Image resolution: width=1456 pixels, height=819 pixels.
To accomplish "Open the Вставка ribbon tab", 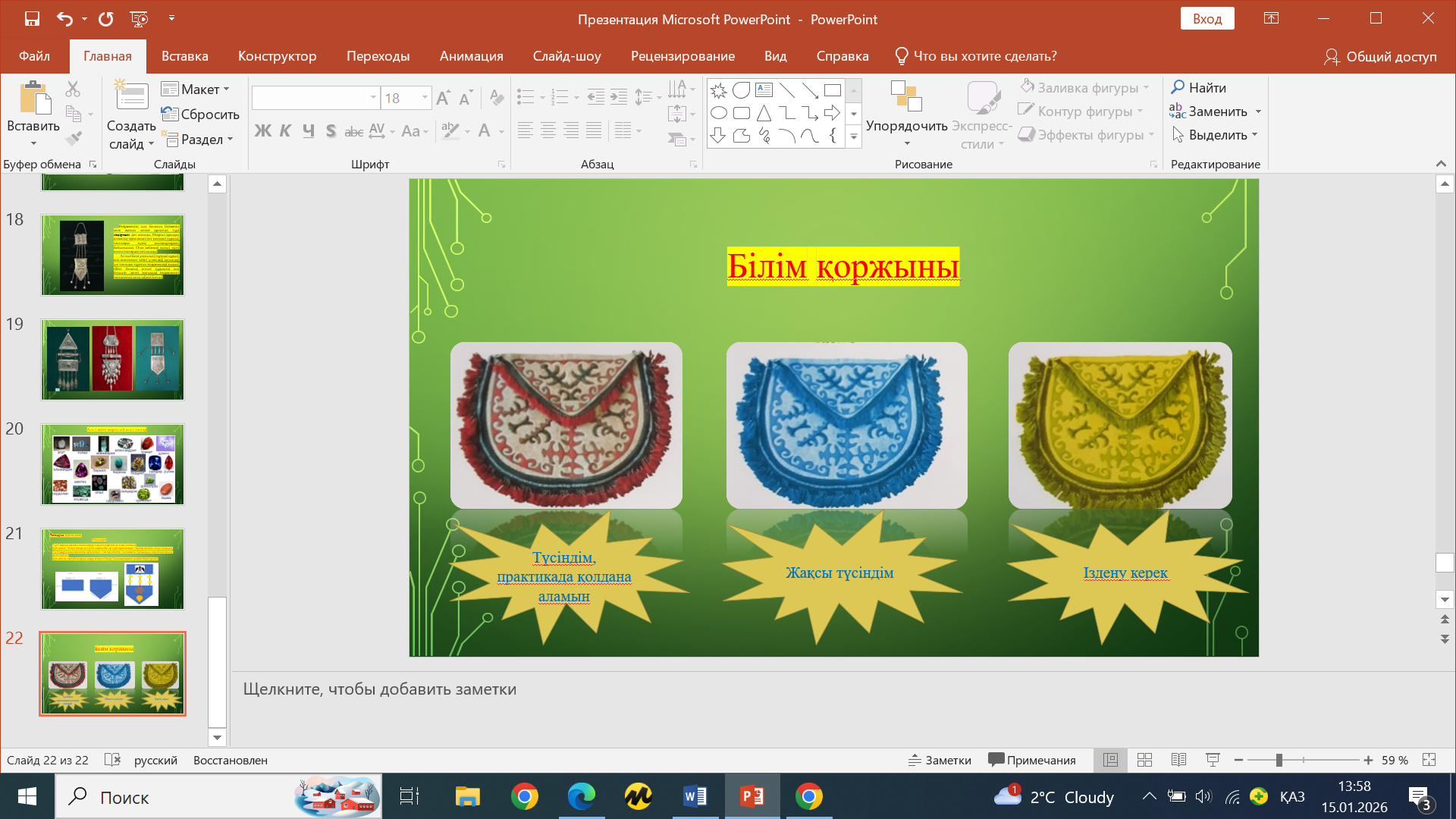I will tap(184, 56).
